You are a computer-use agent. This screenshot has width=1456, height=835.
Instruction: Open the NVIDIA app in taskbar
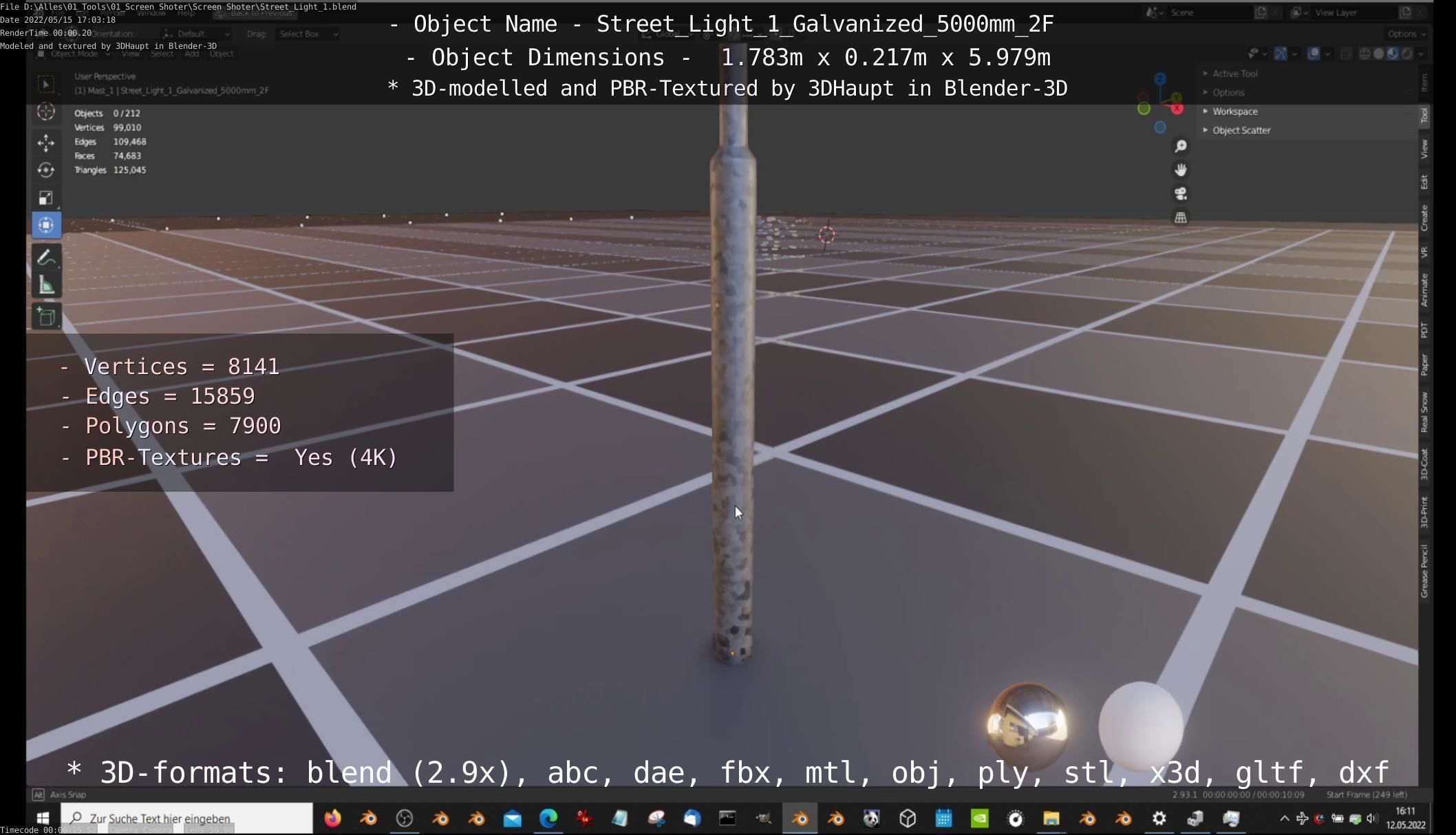(x=980, y=818)
